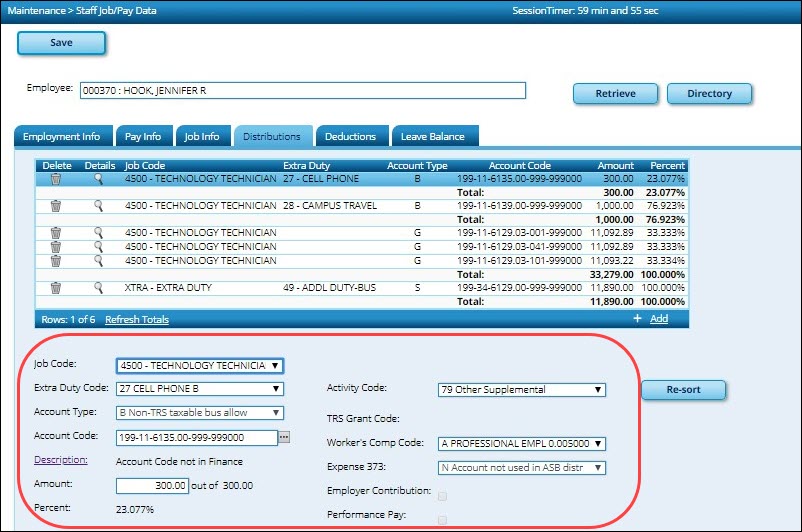The height and width of the screenshot is (532, 802).
Task: Delete the XTRA - EXTRA DUTY row
Action: click(x=56, y=287)
